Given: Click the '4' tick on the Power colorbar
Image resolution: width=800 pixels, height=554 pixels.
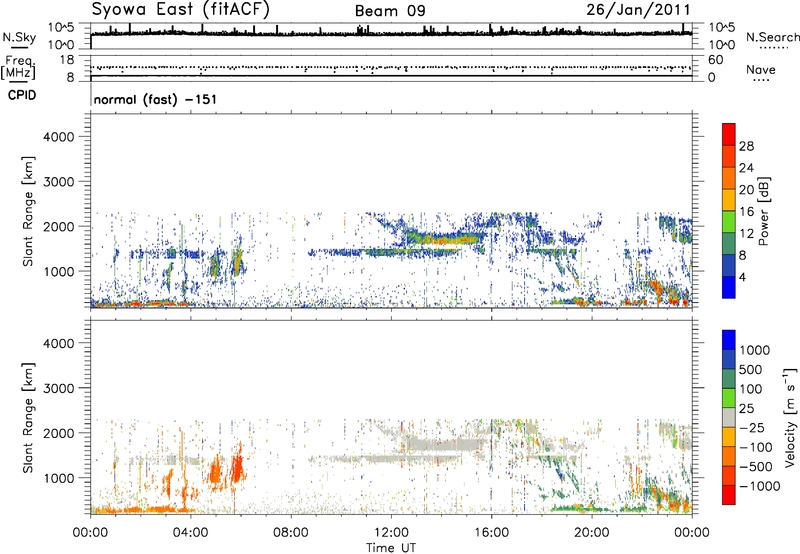Looking at the screenshot, I should click(x=742, y=277).
